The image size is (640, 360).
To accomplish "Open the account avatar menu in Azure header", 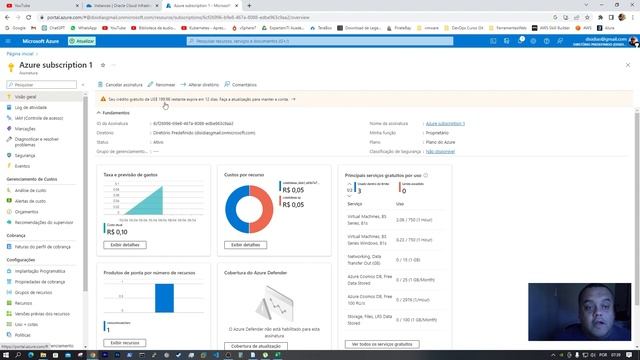I will pyautogui.click(x=633, y=41).
